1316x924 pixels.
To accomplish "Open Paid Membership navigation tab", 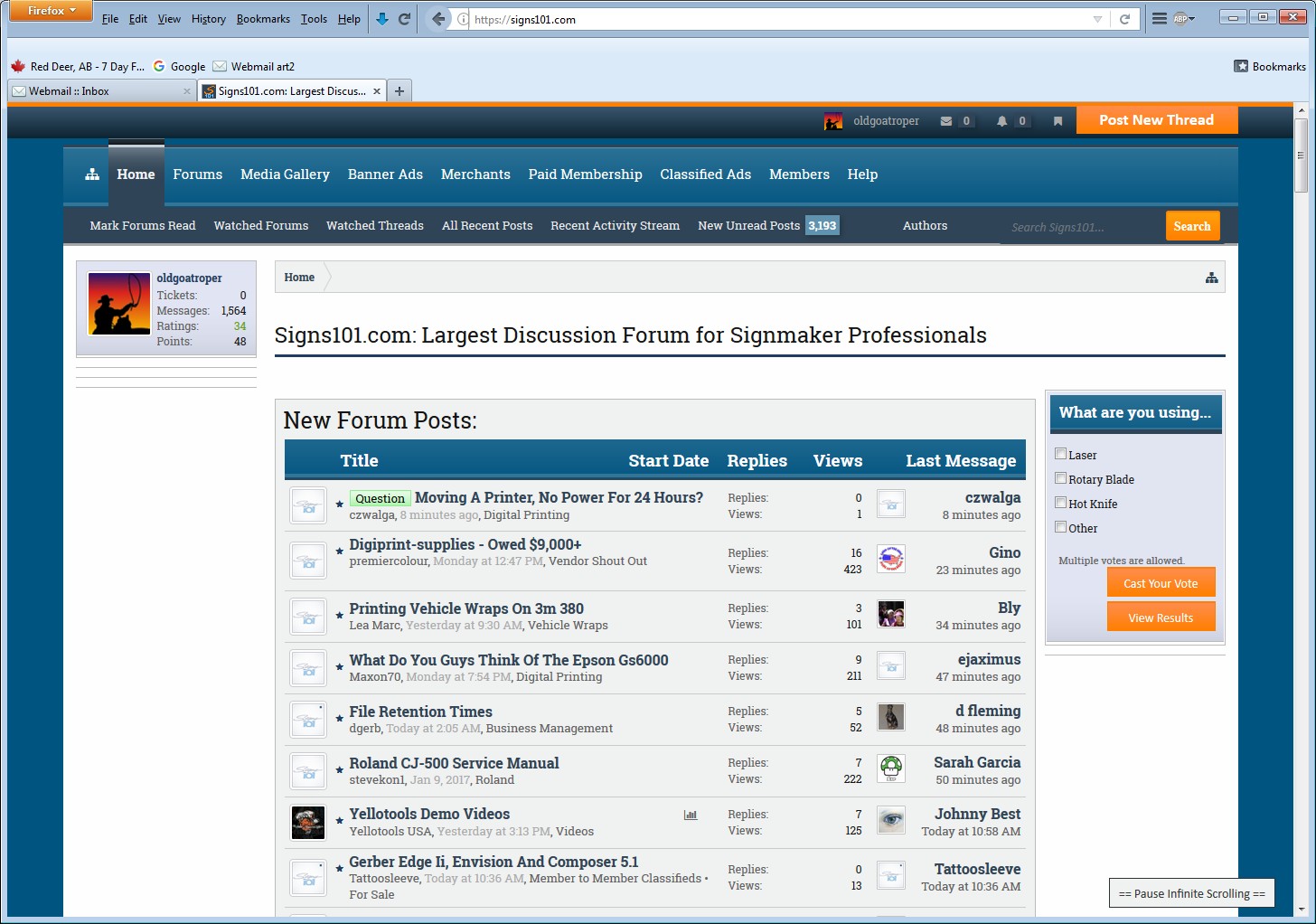I will (x=585, y=174).
